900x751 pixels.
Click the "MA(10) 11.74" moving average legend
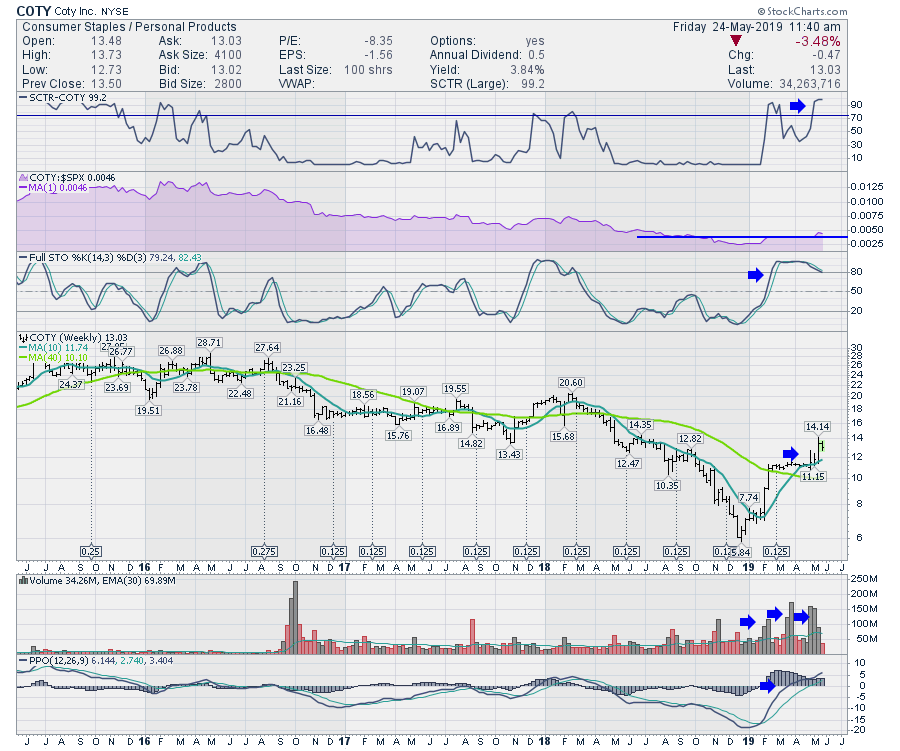tap(54, 348)
